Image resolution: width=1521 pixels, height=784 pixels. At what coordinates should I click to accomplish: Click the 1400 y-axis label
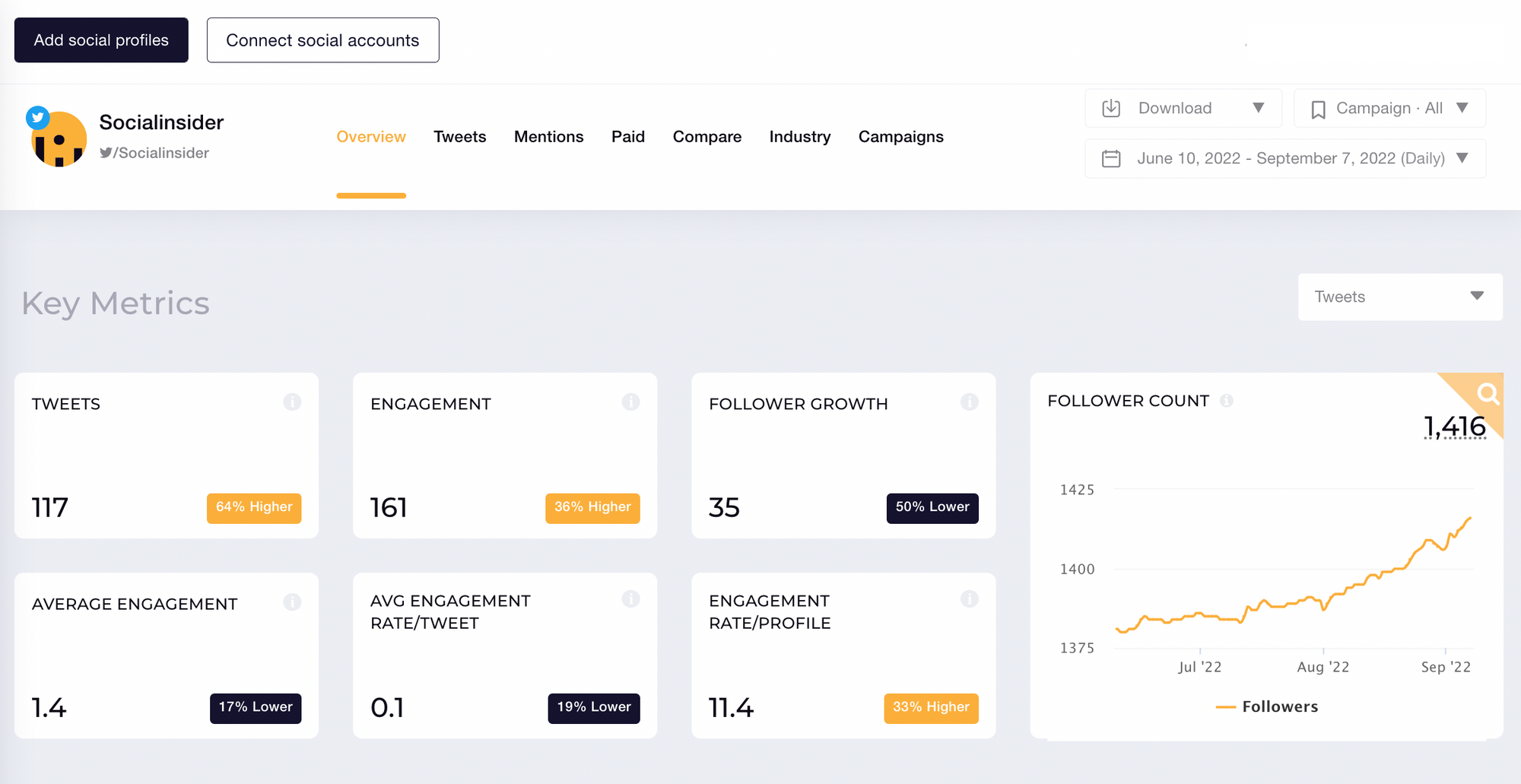[x=1078, y=569]
